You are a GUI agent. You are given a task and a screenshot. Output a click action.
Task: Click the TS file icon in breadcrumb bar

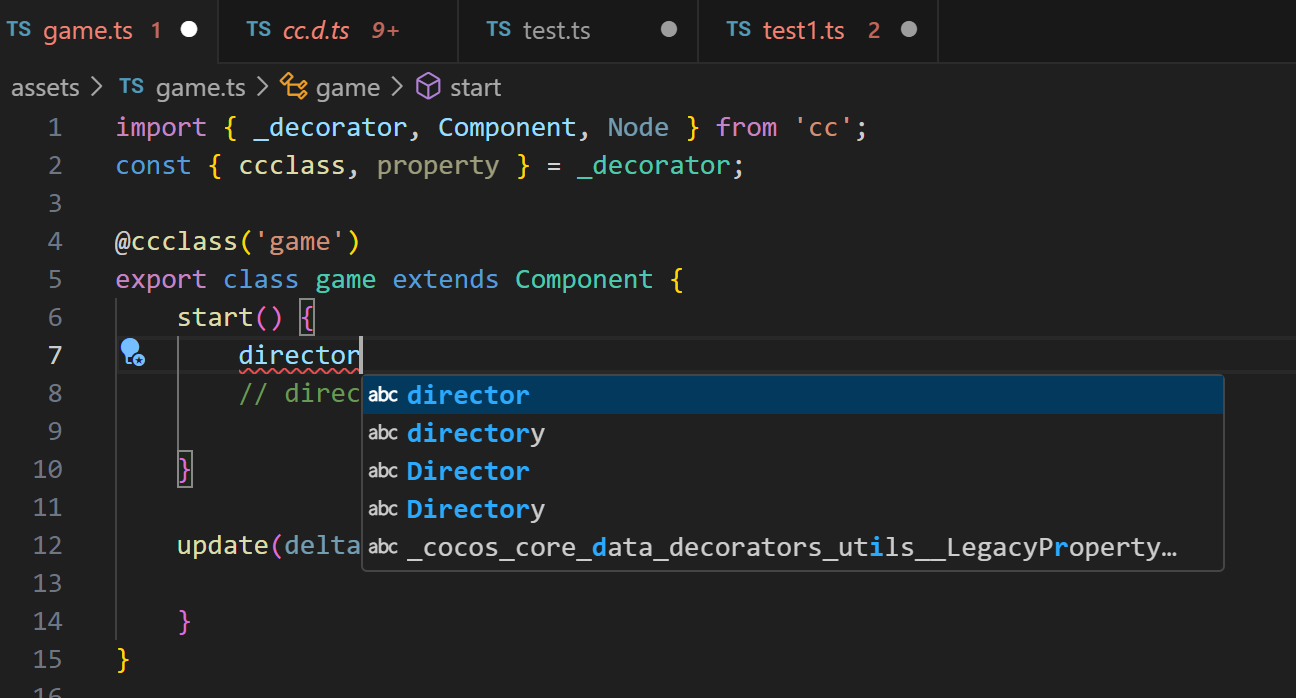[131, 87]
